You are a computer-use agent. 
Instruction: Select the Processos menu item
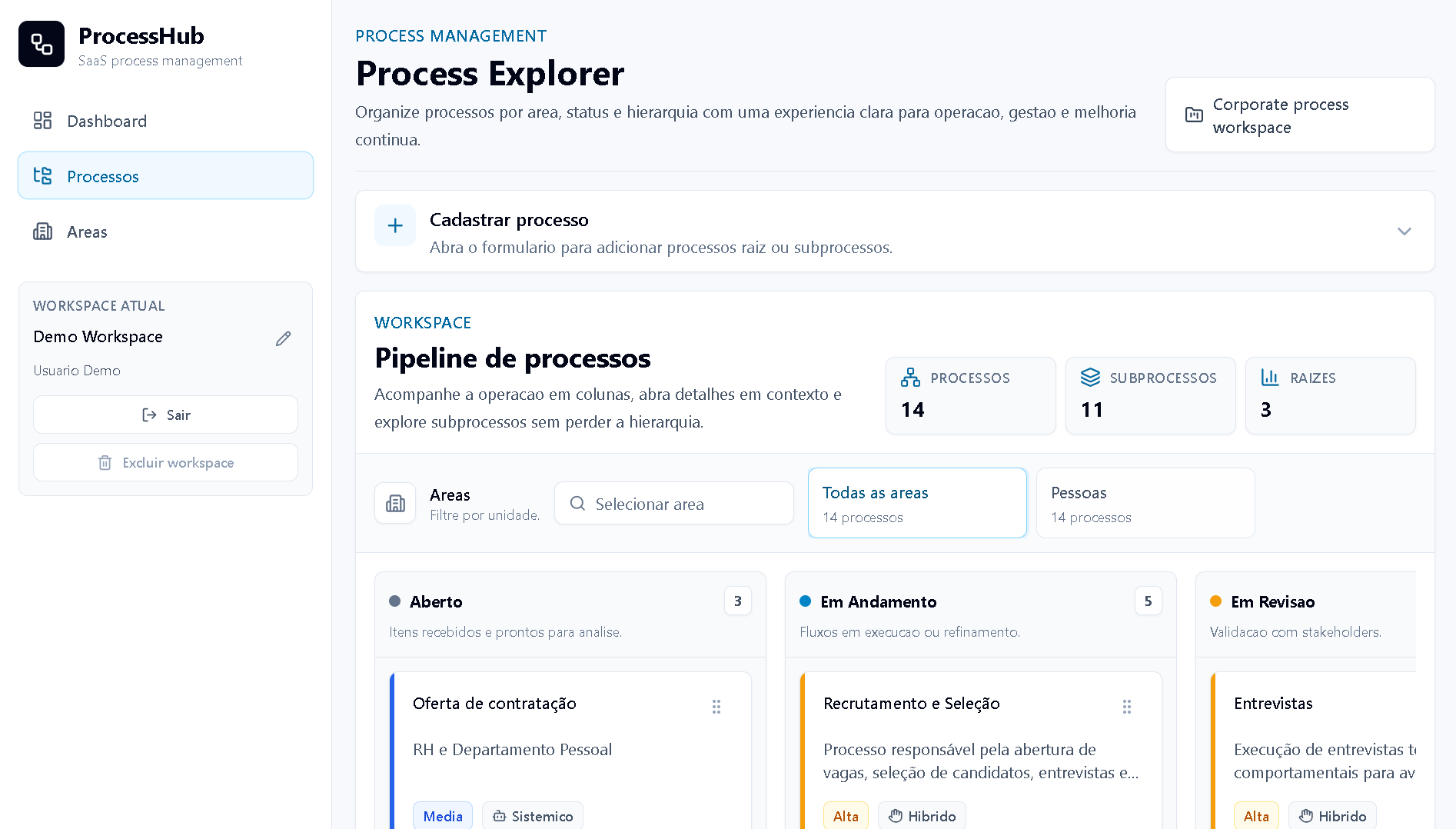click(x=165, y=176)
